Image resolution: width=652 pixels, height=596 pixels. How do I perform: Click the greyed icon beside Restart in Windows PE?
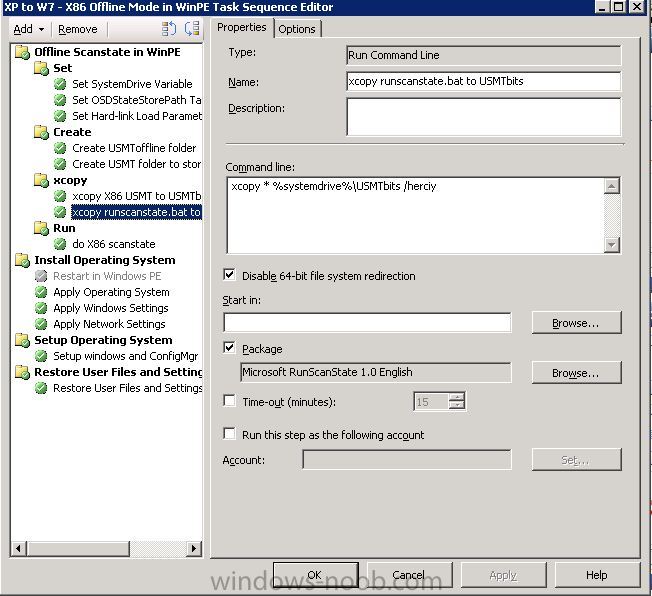coord(41,276)
